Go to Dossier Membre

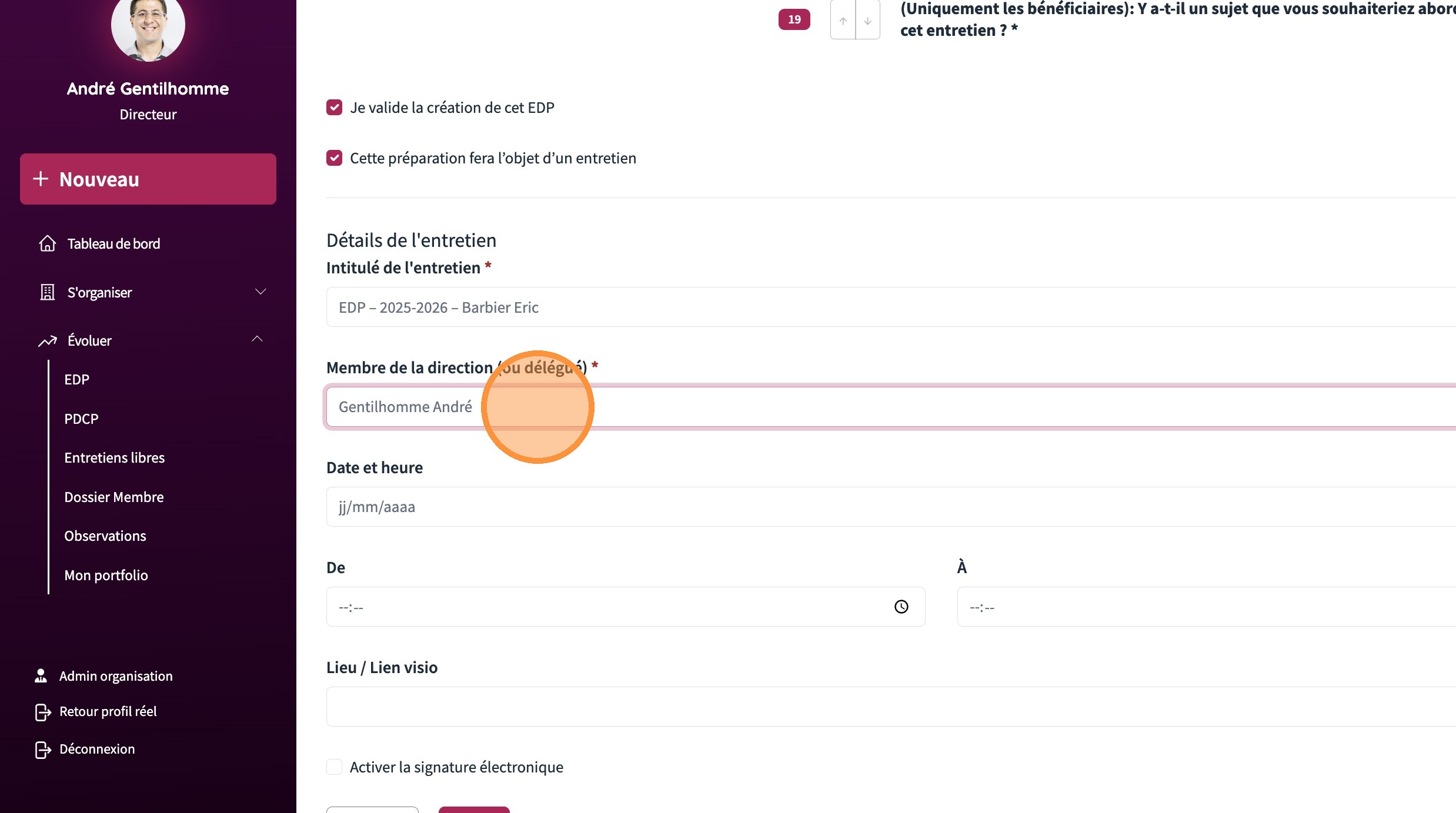pos(114,497)
